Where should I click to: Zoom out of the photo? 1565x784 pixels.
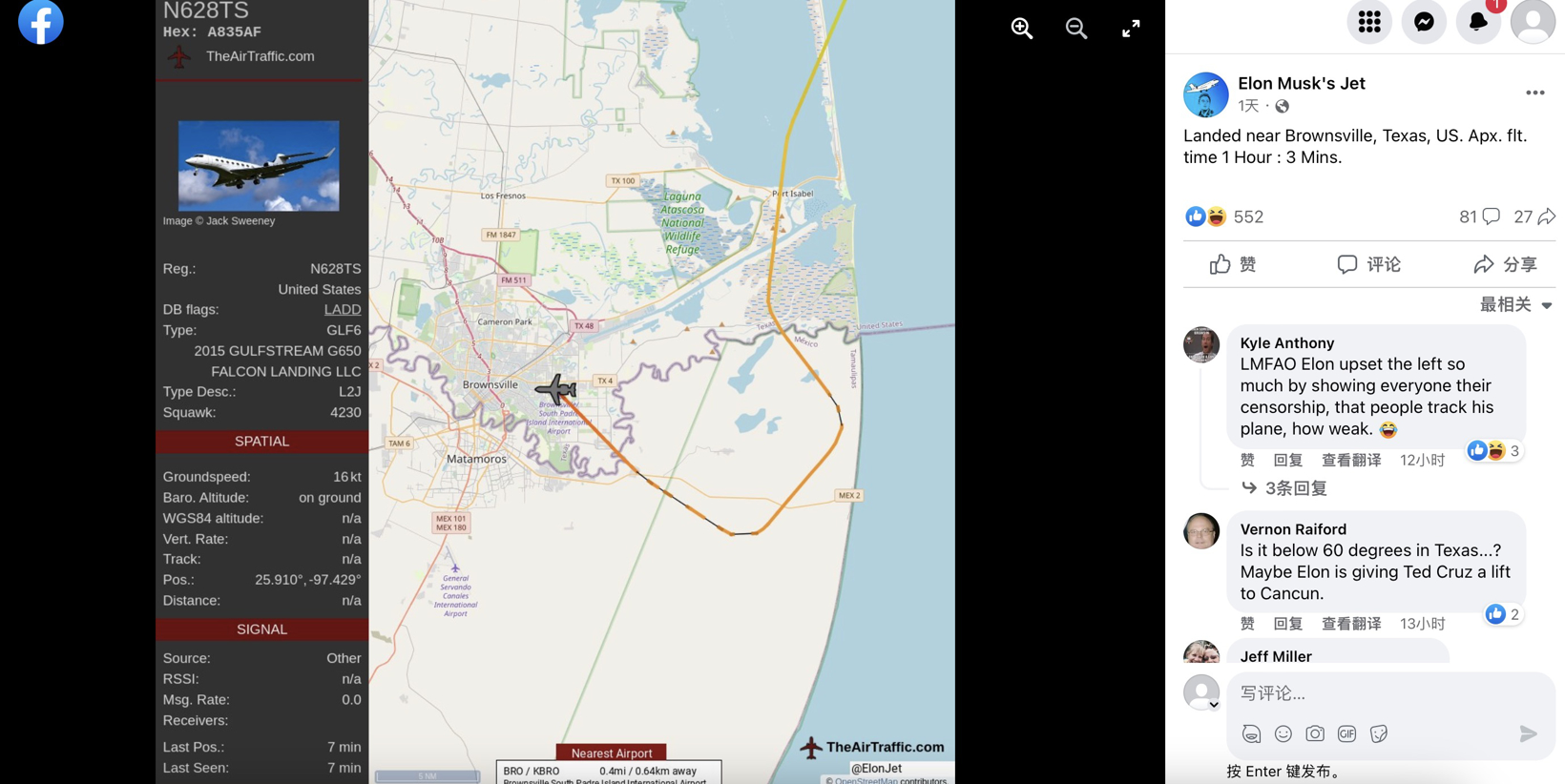(x=1076, y=29)
